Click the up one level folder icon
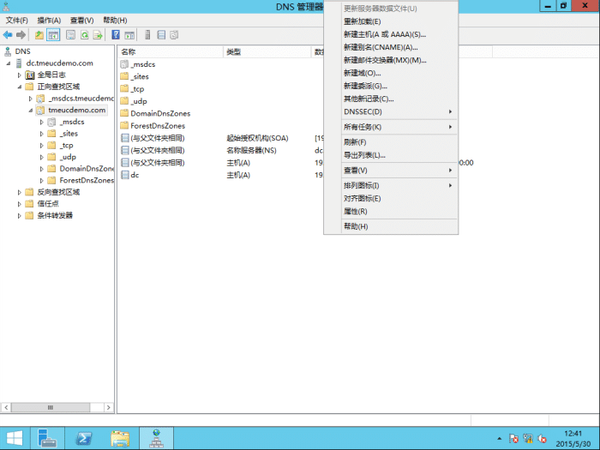 click(39, 35)
